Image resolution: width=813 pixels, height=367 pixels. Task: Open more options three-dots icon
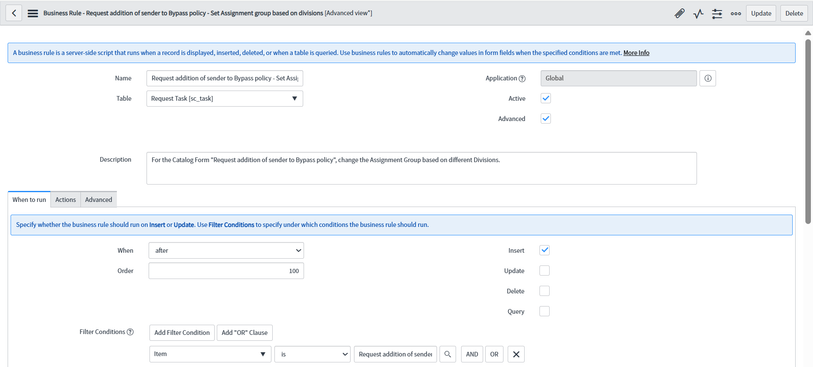[x=735, y=13]
